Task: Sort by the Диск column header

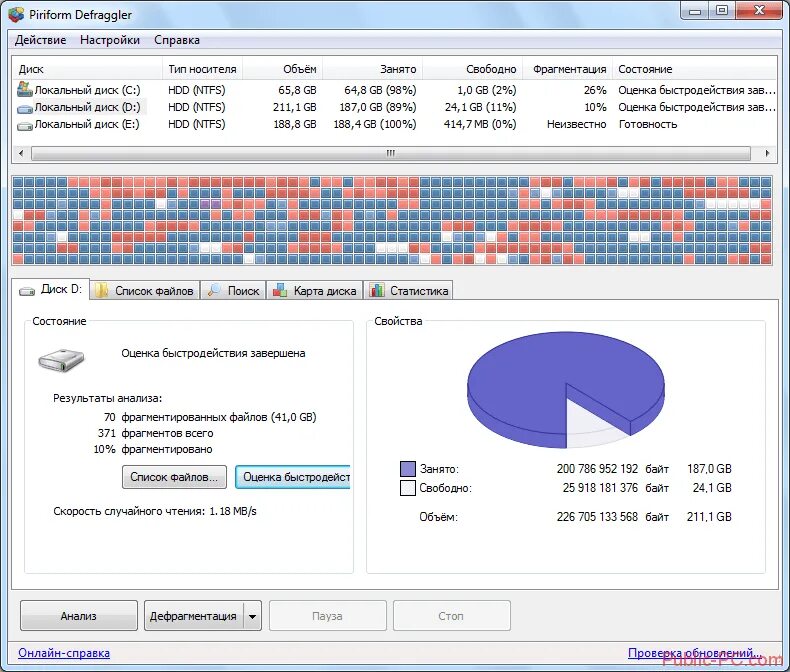Action: pos(87,69)
